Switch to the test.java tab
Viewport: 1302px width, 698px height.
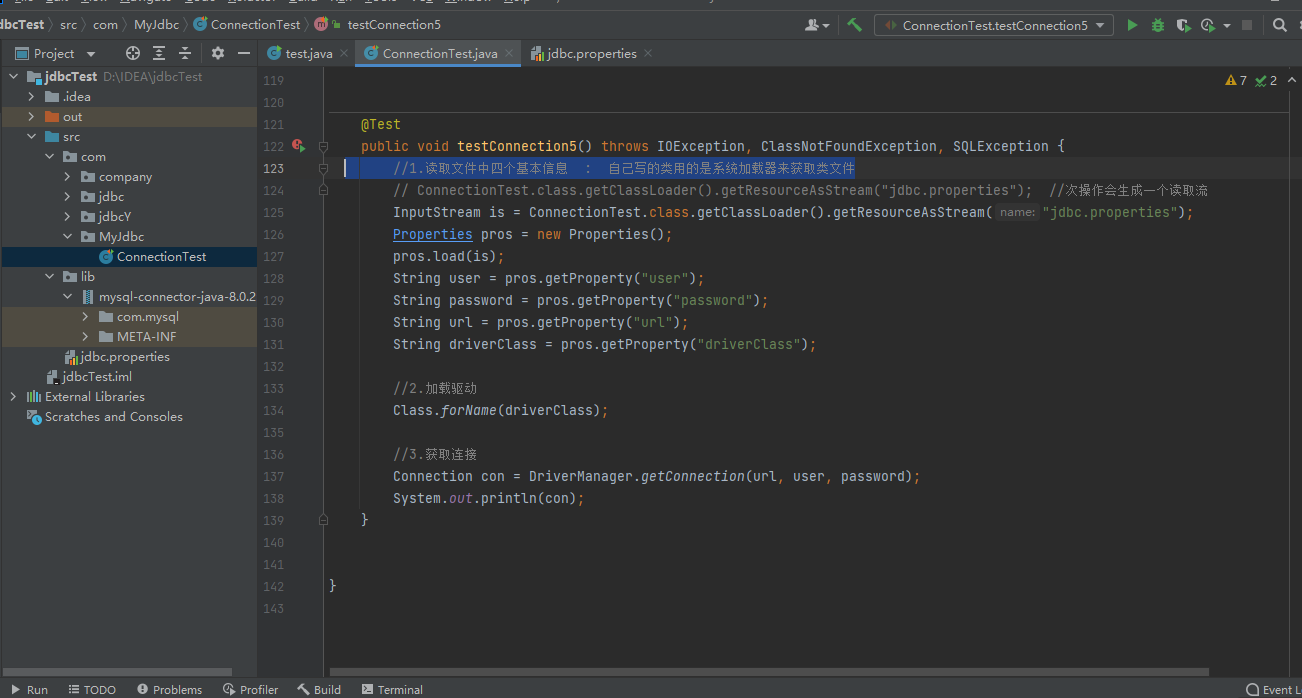pyautogui.click(x=308, y=54)
